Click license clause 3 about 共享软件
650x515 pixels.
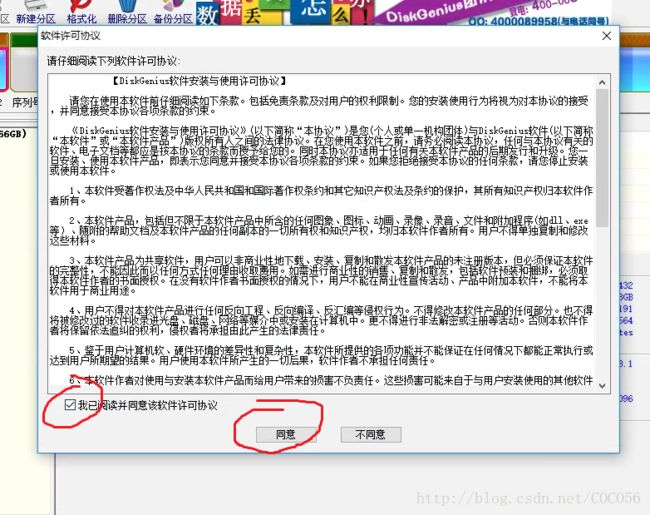[x=321, y=275]
